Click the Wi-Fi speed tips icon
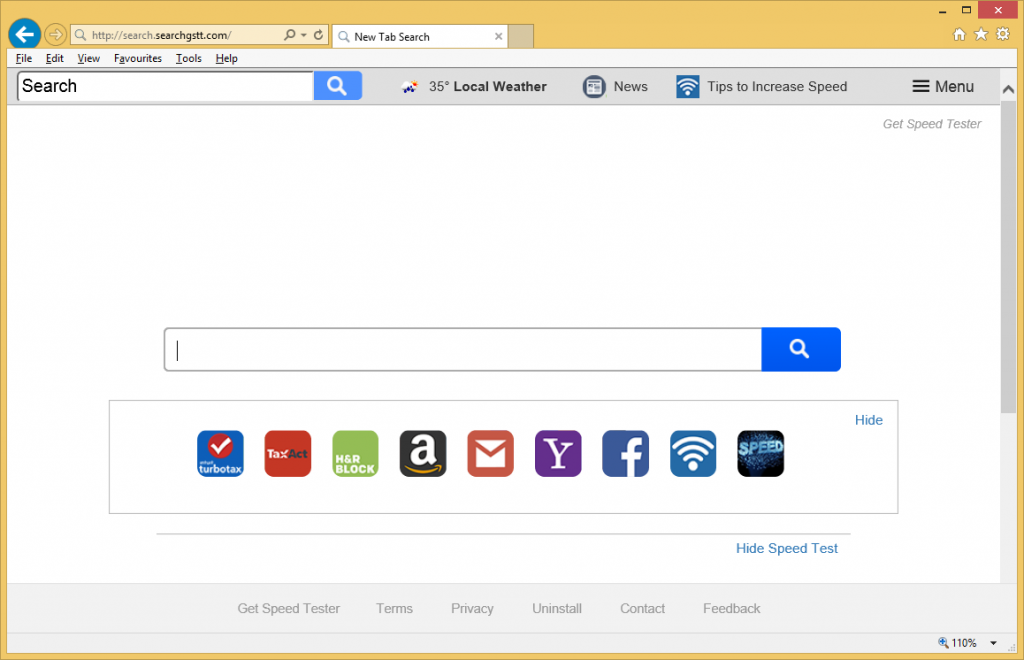Image resolution: width=1024 pixels, height=660 pixels. coord(688,87)
